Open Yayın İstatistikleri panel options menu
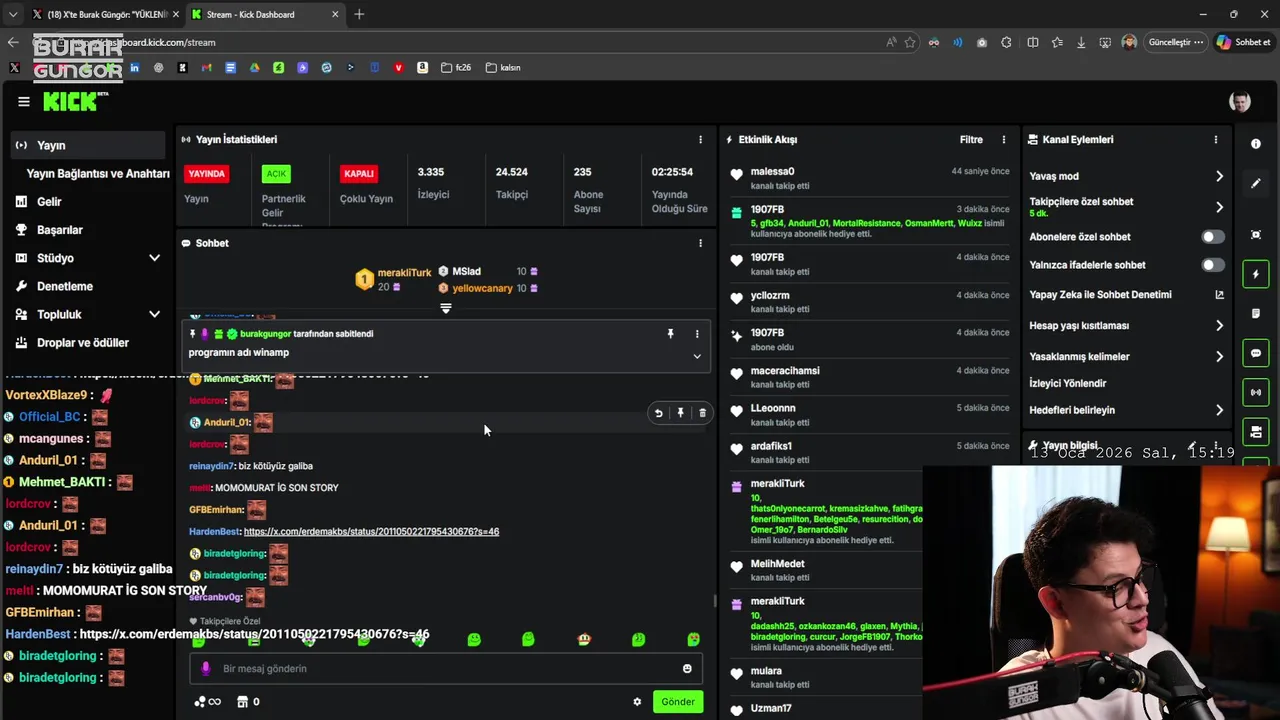 (700, 140)
